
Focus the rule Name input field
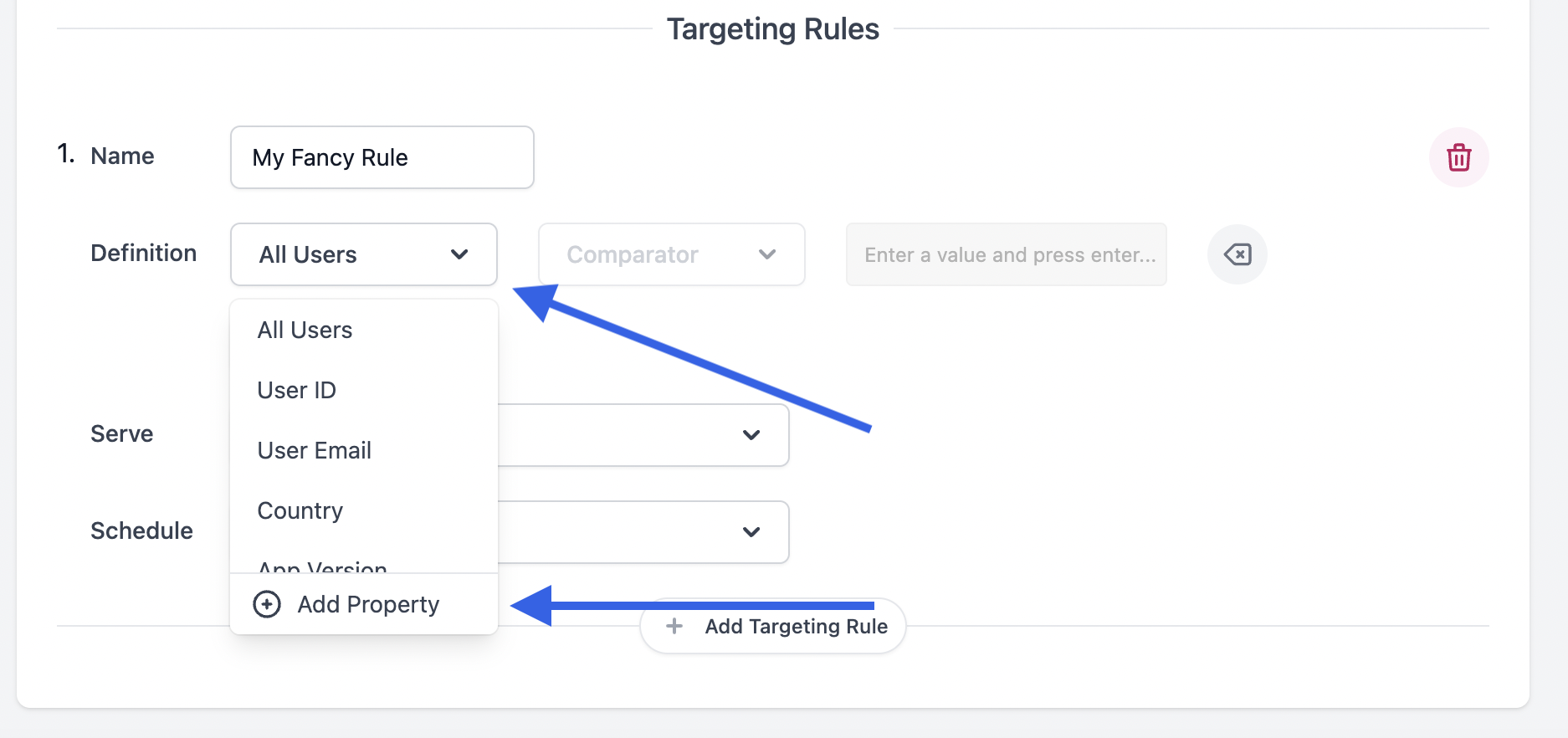click(x=382, y=157)
